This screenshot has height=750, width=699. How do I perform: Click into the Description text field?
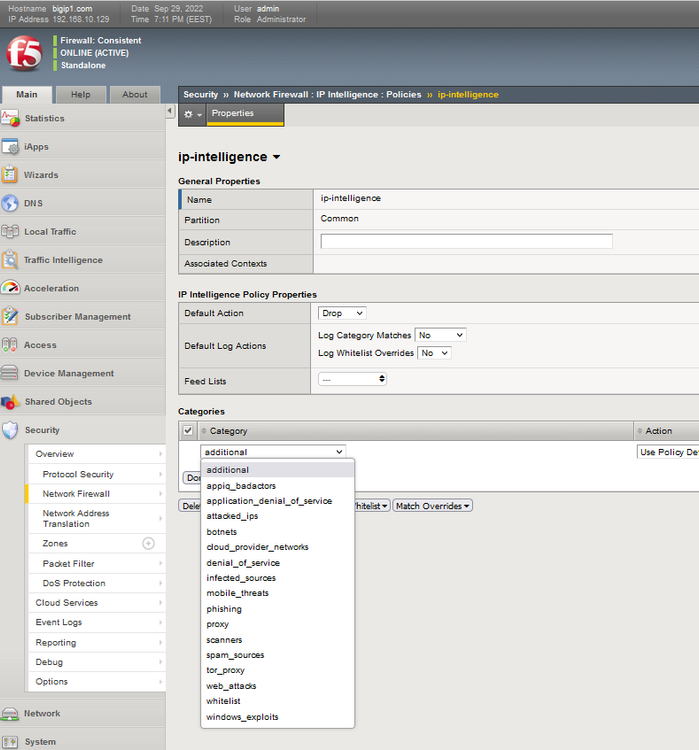466,242
